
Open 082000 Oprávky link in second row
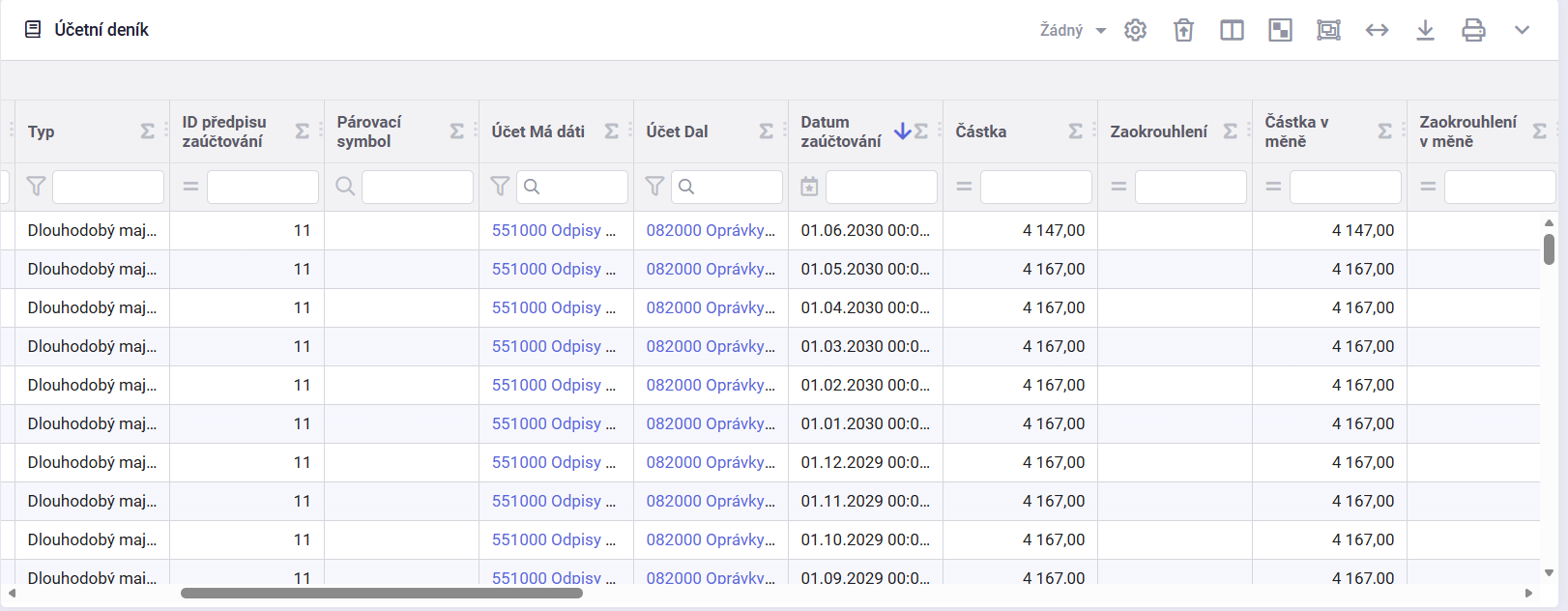[x=711, y=269]
